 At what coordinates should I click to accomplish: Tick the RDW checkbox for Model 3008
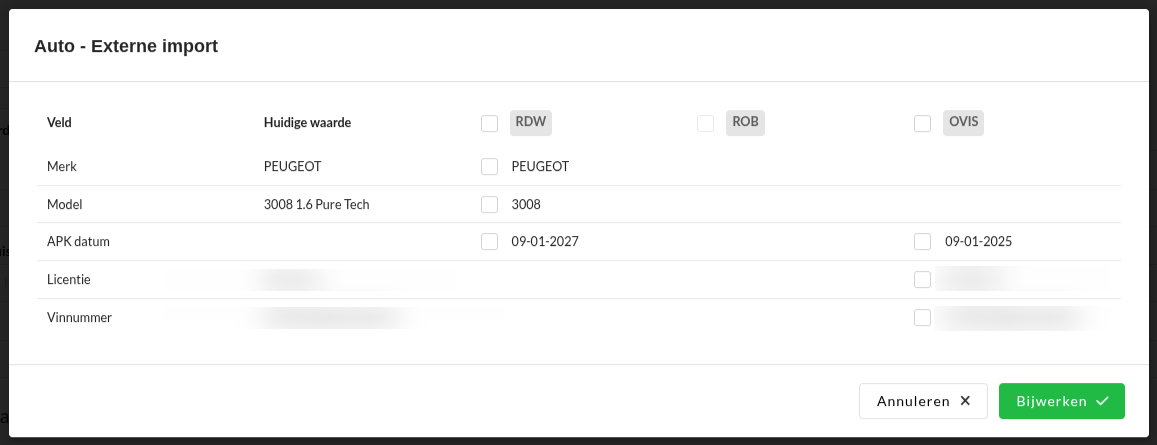[489, 205]
